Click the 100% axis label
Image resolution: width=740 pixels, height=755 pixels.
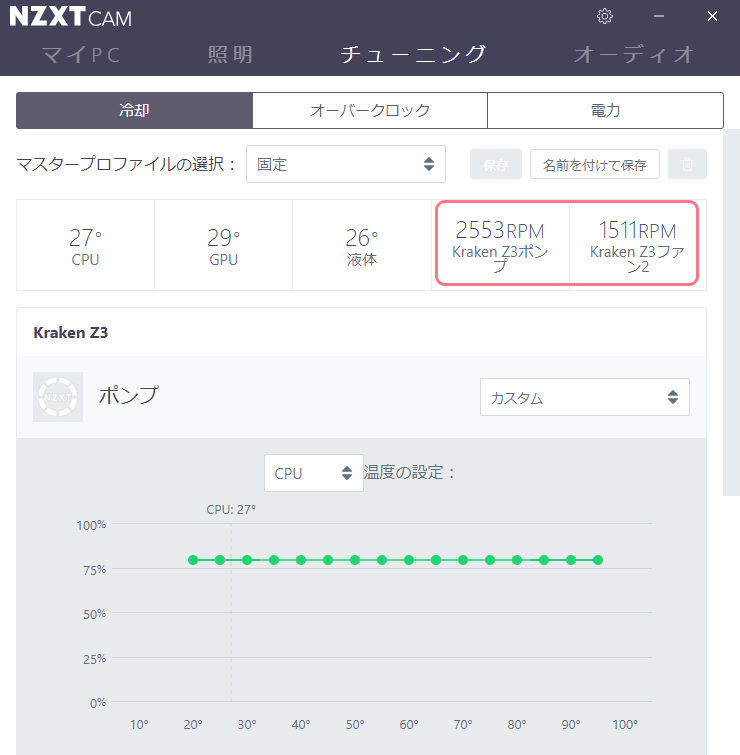click(x=91, y=525)
